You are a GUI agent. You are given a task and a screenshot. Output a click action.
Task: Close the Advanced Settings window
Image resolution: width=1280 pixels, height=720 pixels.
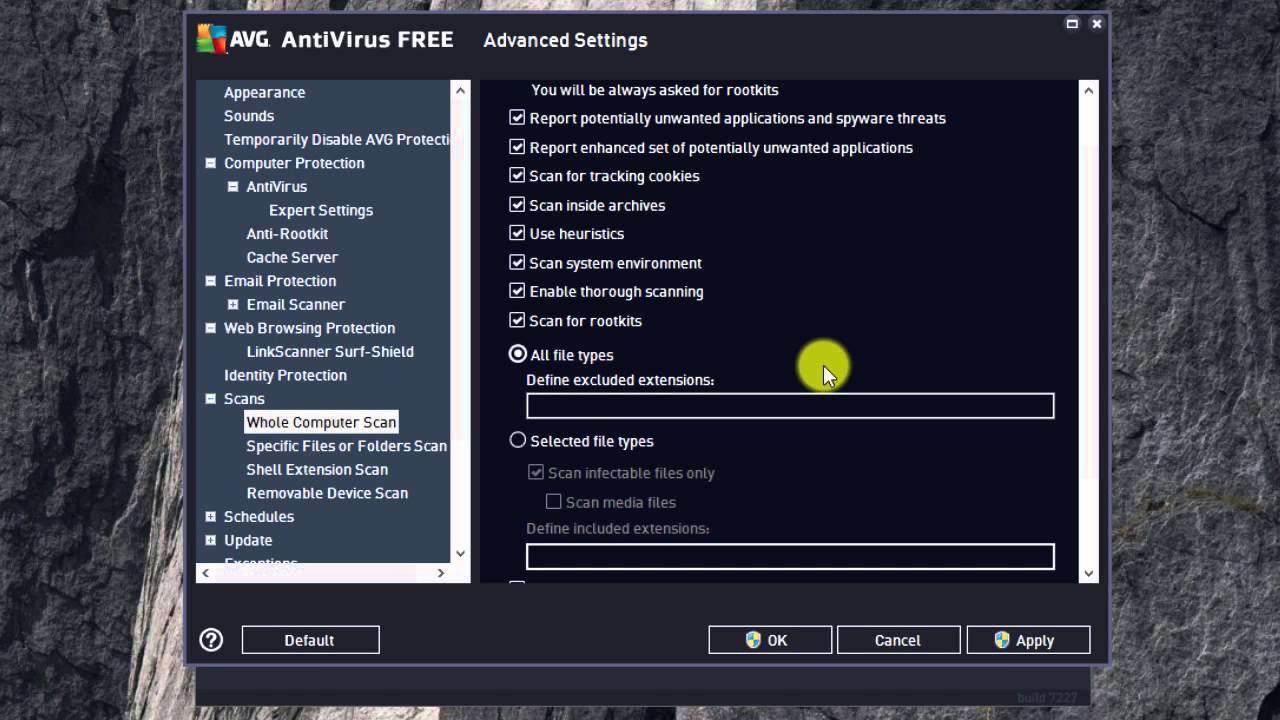pos(1097,24)
